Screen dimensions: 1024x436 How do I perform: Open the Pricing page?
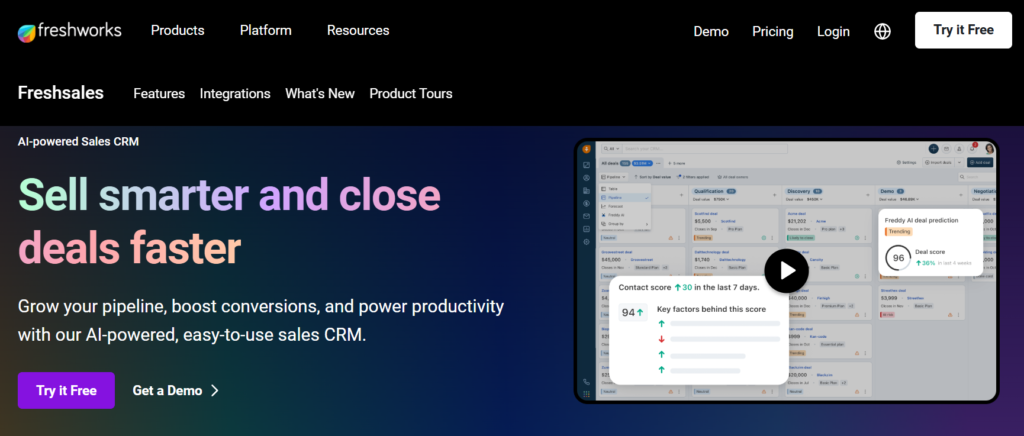(773, 31)
